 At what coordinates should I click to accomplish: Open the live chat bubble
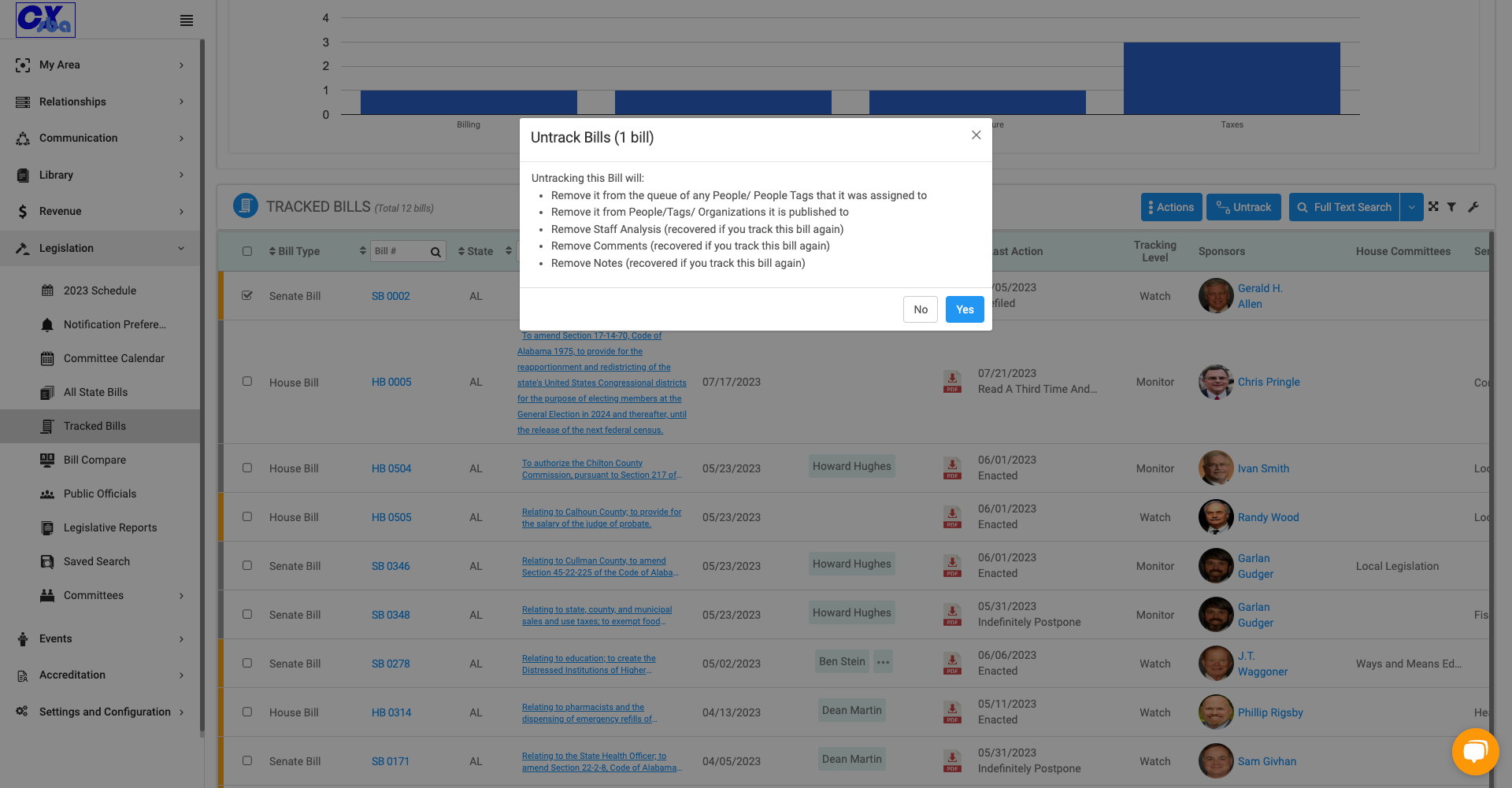pos(1475,752)
